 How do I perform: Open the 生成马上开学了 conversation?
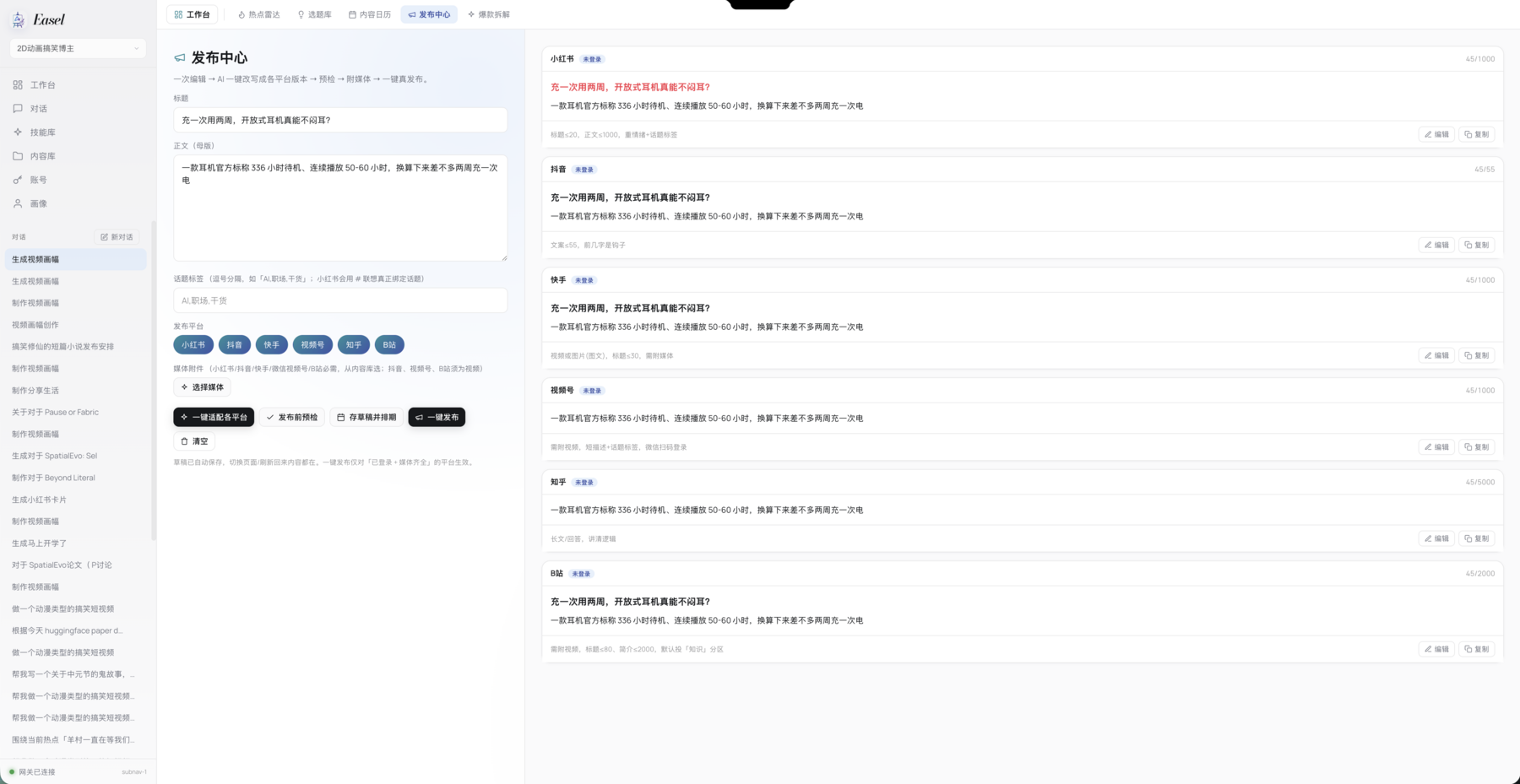pyautogui.click(x=76, y=543)
